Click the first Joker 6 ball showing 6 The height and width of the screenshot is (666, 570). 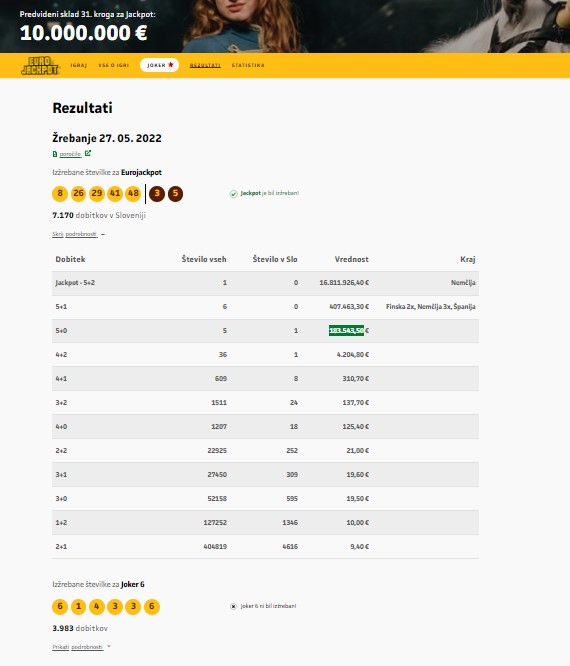tap(60, 607)
